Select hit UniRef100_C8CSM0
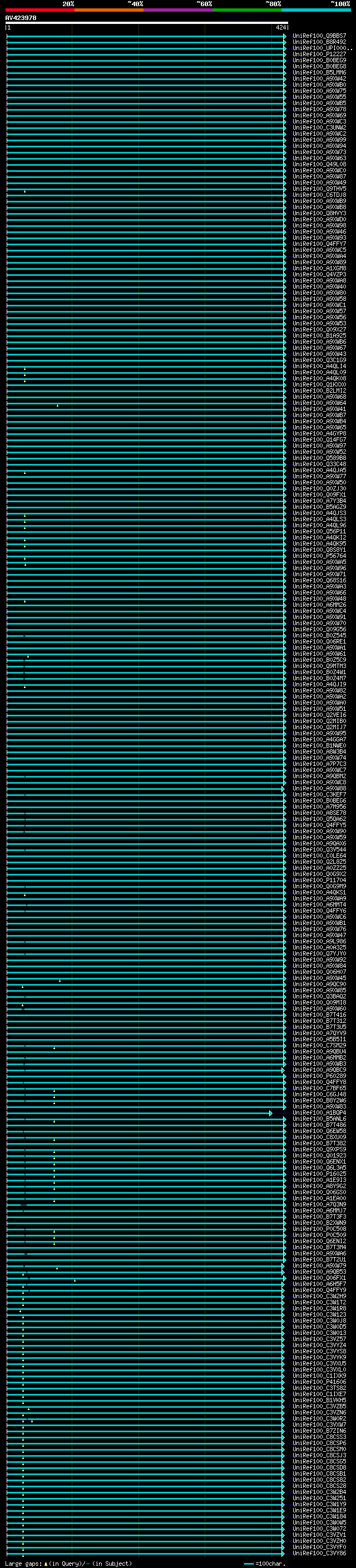The width and height of the screenshot is (356, 1568). 319,1450
